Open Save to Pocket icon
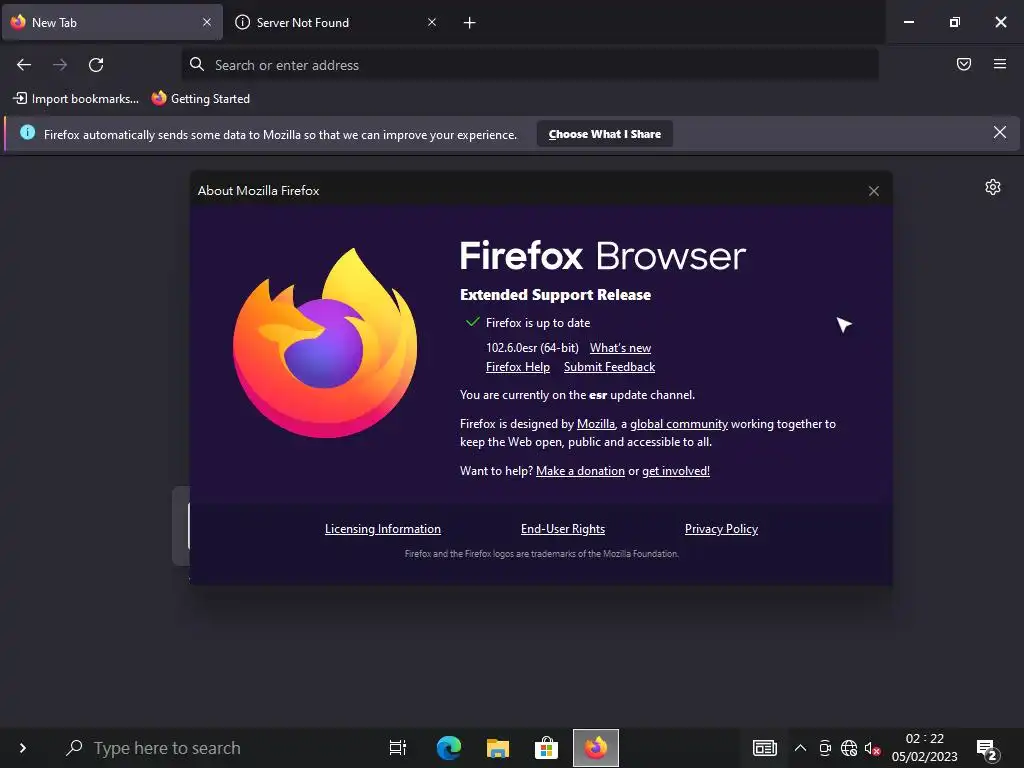The height and width of the screenshot is (768, 1024). point(963,64)
